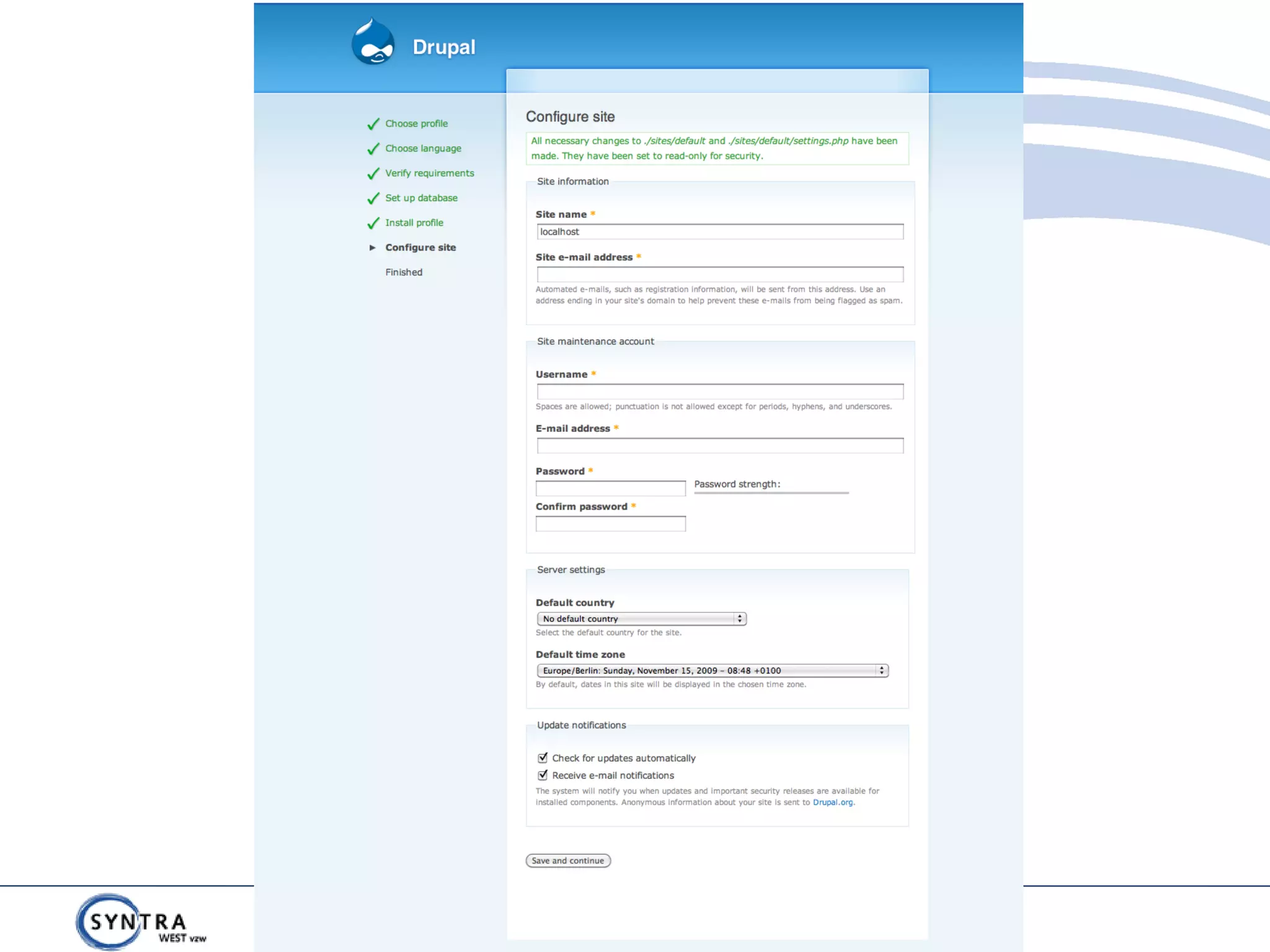Click checkmark icon beside Verify requirements
The image size is (1270, 952).
tap(373, 174)
